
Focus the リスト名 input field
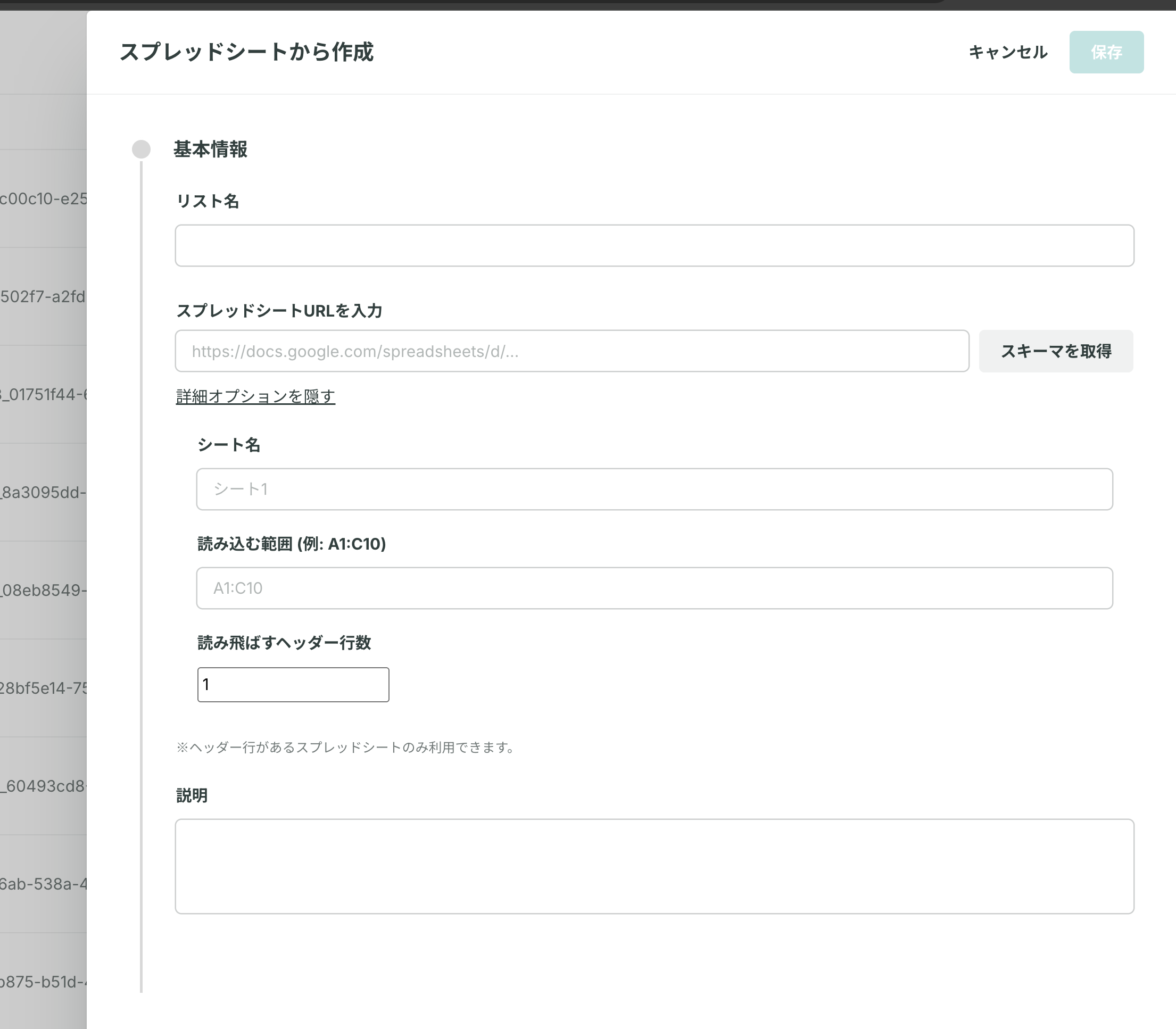(654, 246)
